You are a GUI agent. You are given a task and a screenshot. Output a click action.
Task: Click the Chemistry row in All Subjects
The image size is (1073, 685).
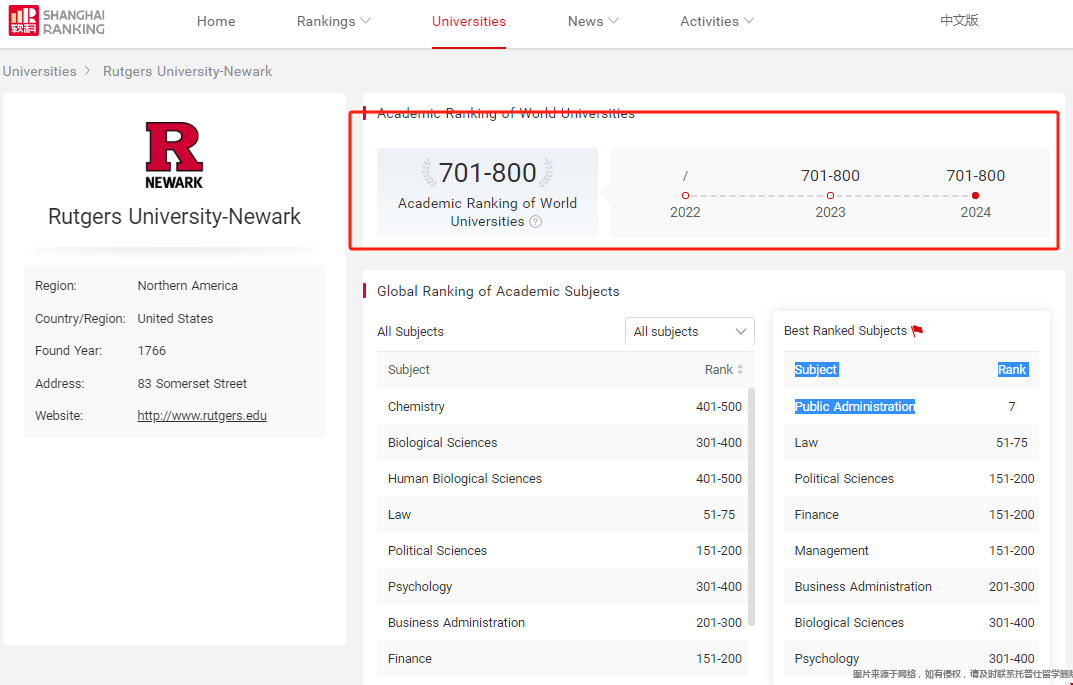(x=563, y=406)
